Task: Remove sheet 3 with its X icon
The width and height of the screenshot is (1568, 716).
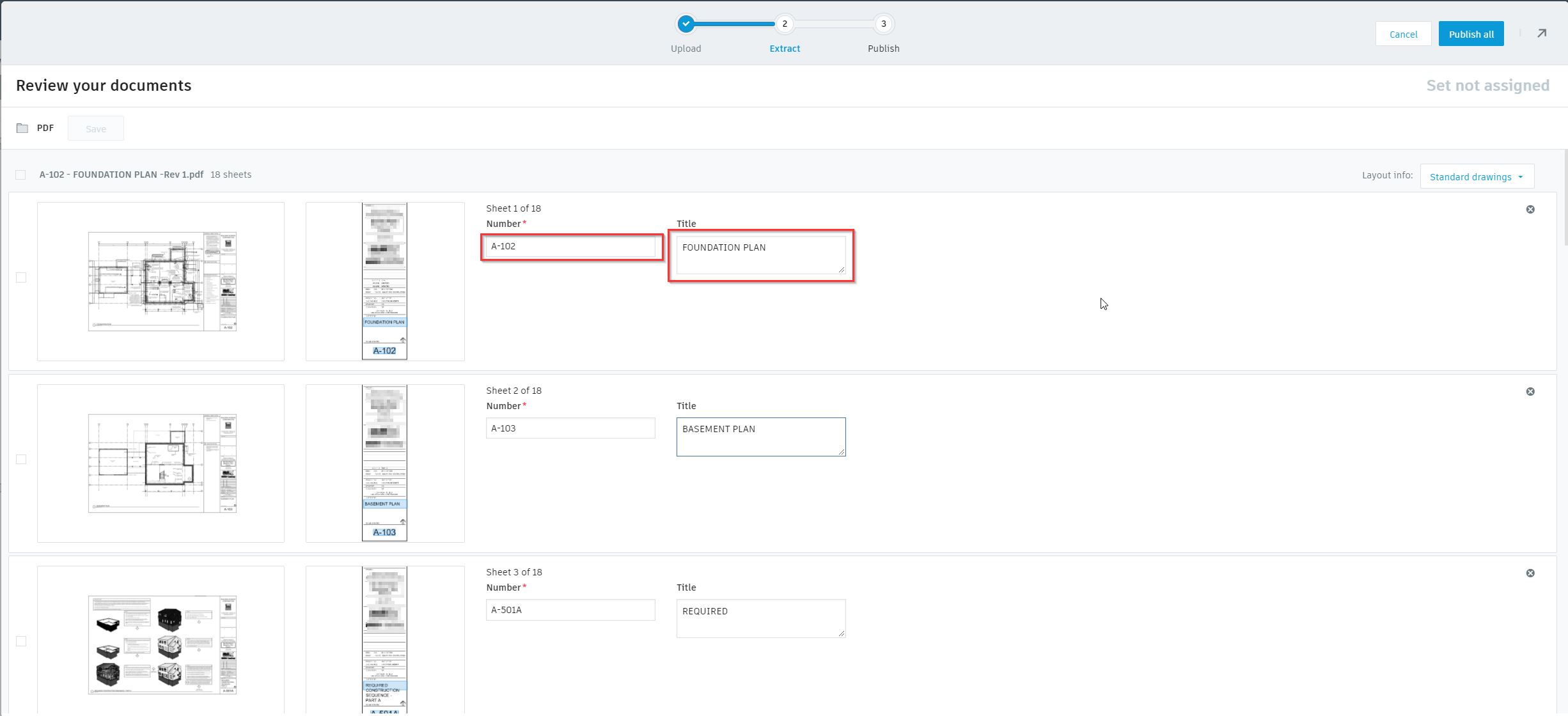Action: point(1530,573)
